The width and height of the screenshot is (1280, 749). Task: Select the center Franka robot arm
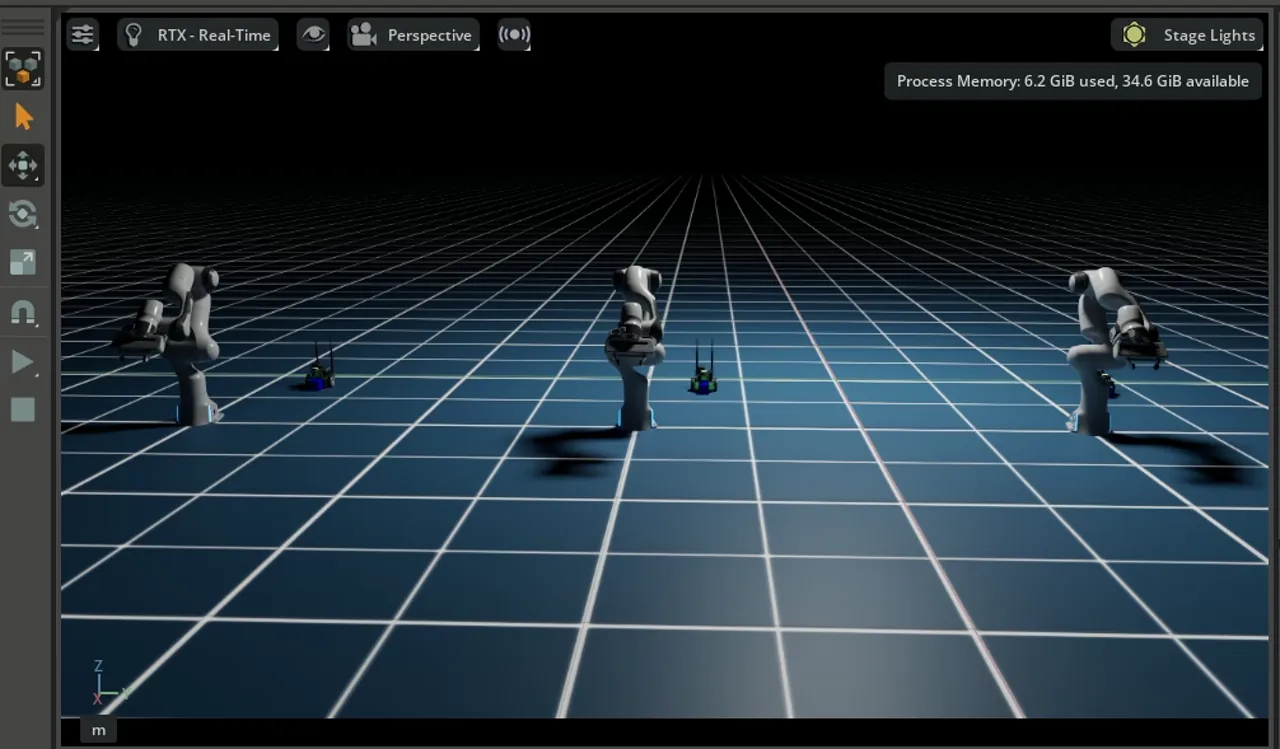[x=634, y=345]
